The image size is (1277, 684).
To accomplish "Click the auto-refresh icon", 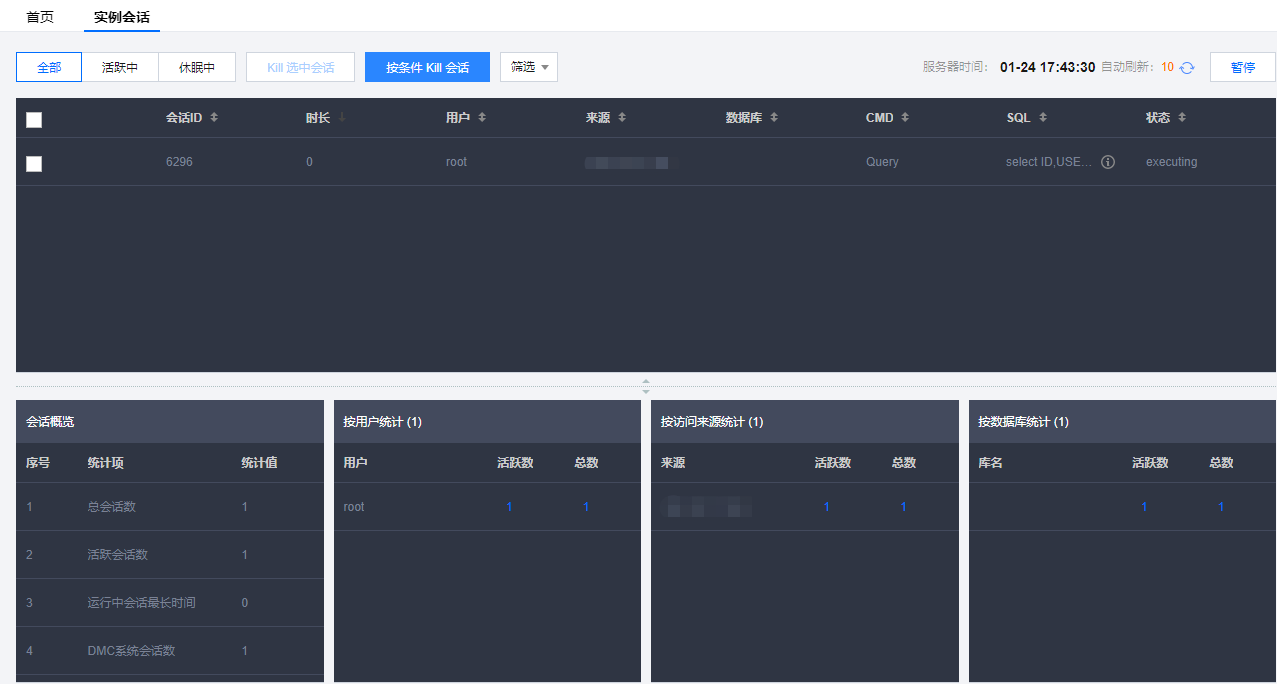I will coord(1187,68).
